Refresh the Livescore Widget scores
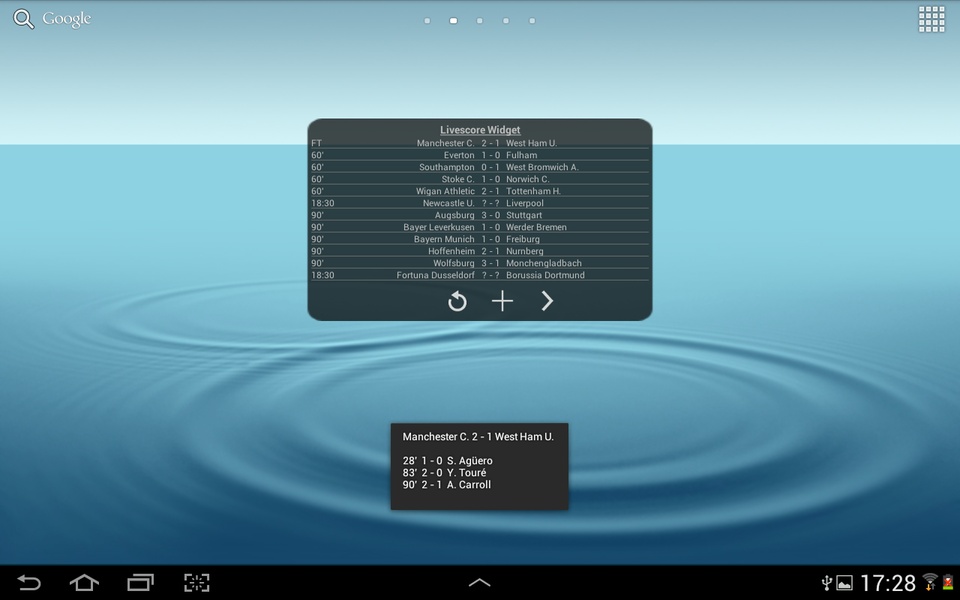This screenshot has width=960, height=600. click(x=457, y=301)
